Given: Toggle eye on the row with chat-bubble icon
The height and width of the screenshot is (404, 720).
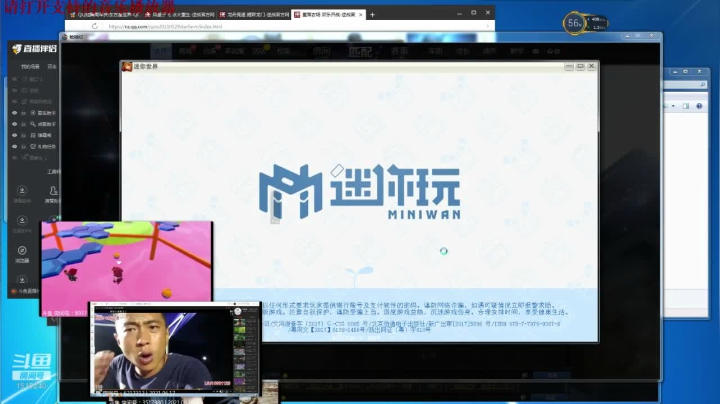Looking at the screenshot, I should coord(15,146).
